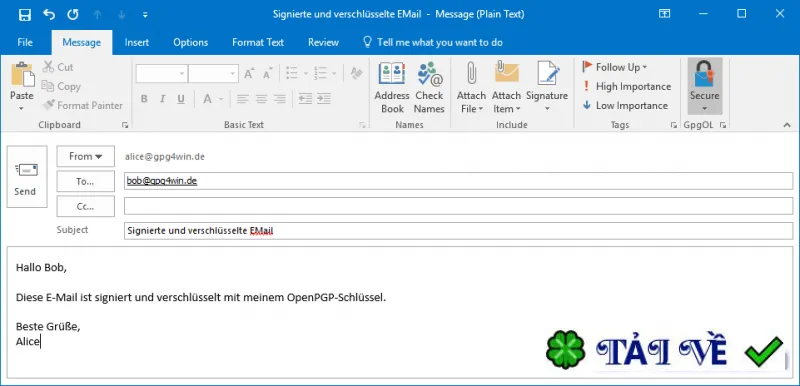Viewport: 800px width, 386px height.
Task: Click the Cut scissors command
Action: point(58,67)
